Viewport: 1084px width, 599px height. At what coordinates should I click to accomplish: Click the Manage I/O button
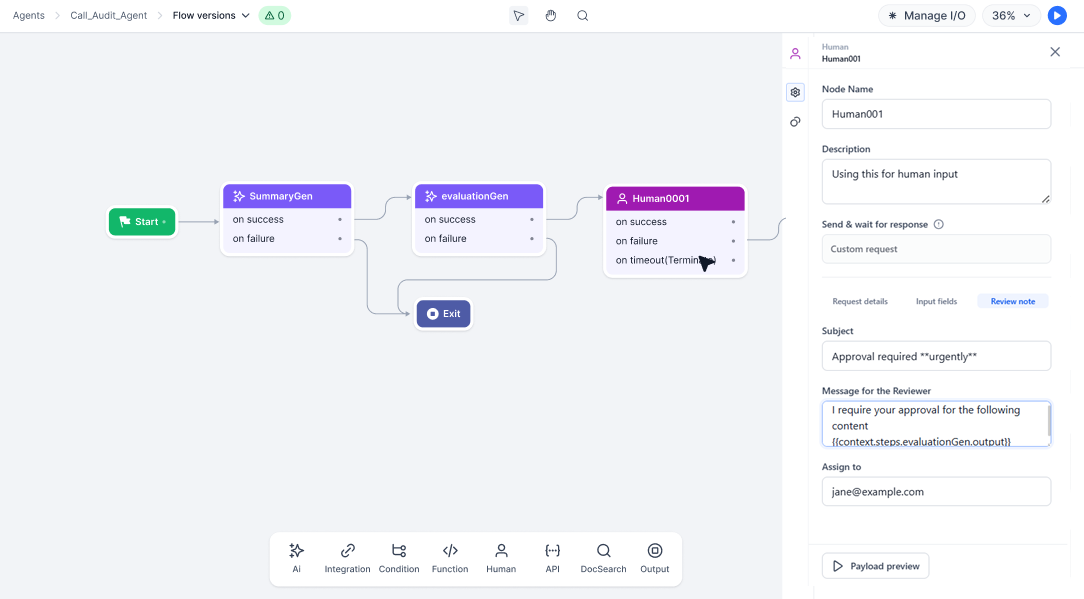pyautogui.click(x=927, y=15)
